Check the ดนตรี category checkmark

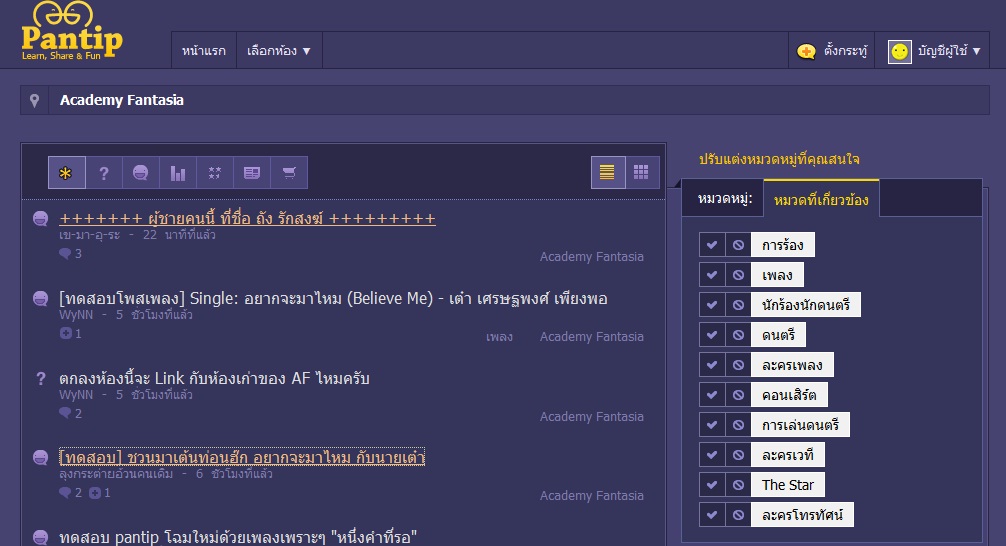pyautogui.click(x=712, y=334)
